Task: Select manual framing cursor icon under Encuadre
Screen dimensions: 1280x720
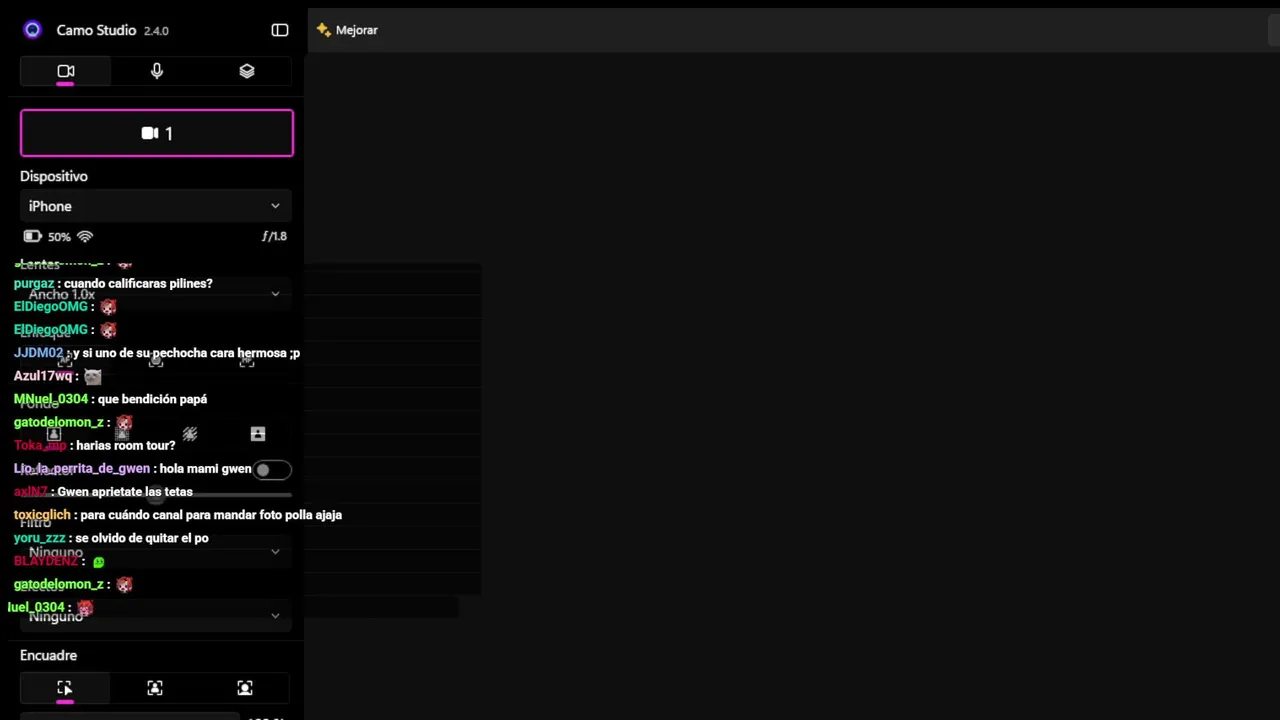Action: click(x=65, y=688)
